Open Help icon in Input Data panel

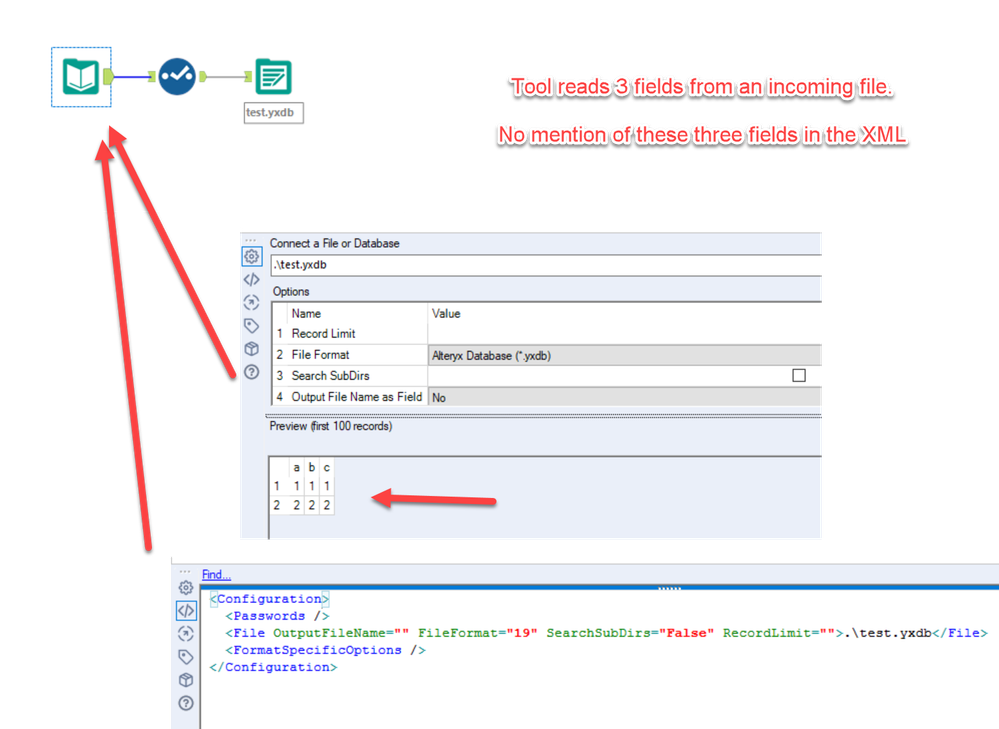tap(252, 372)
